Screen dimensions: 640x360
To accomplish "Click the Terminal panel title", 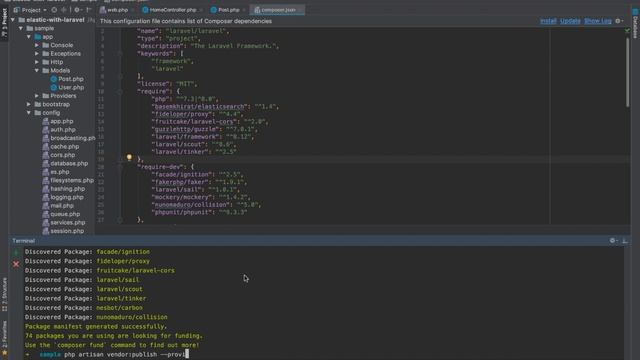I will (23, 241).
